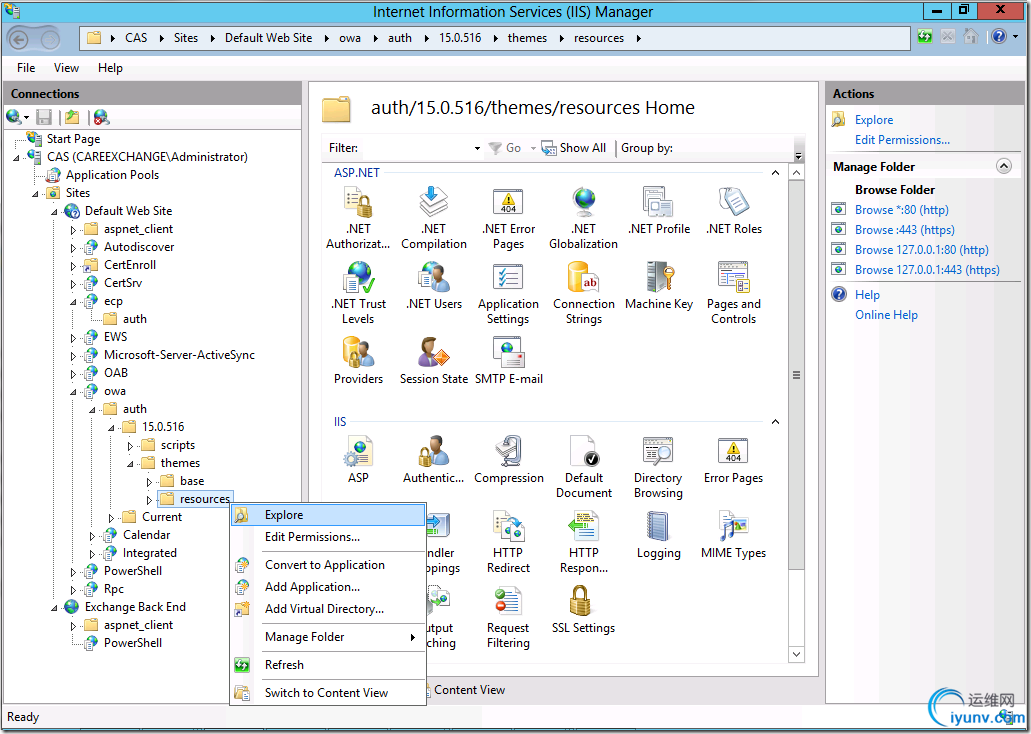
Task: Open HTTP Response Headers feature
Action: [583, 541]
